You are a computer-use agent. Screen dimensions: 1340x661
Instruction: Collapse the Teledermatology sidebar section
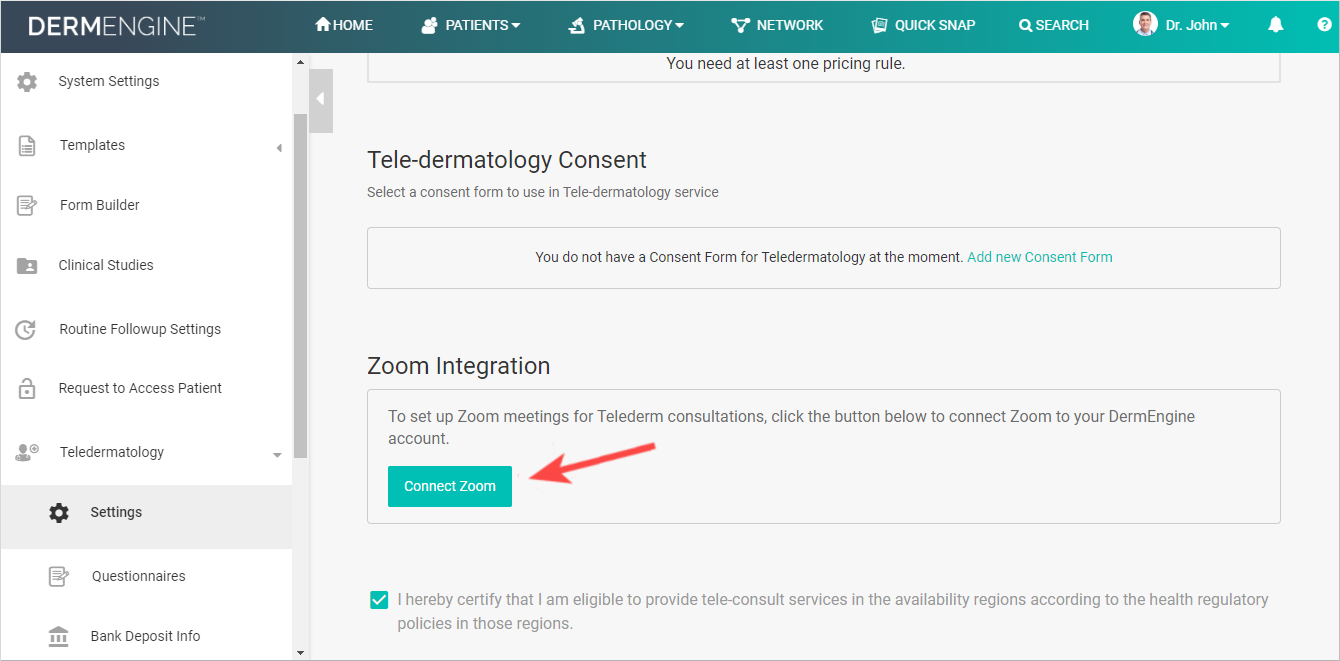pos(277,454)
